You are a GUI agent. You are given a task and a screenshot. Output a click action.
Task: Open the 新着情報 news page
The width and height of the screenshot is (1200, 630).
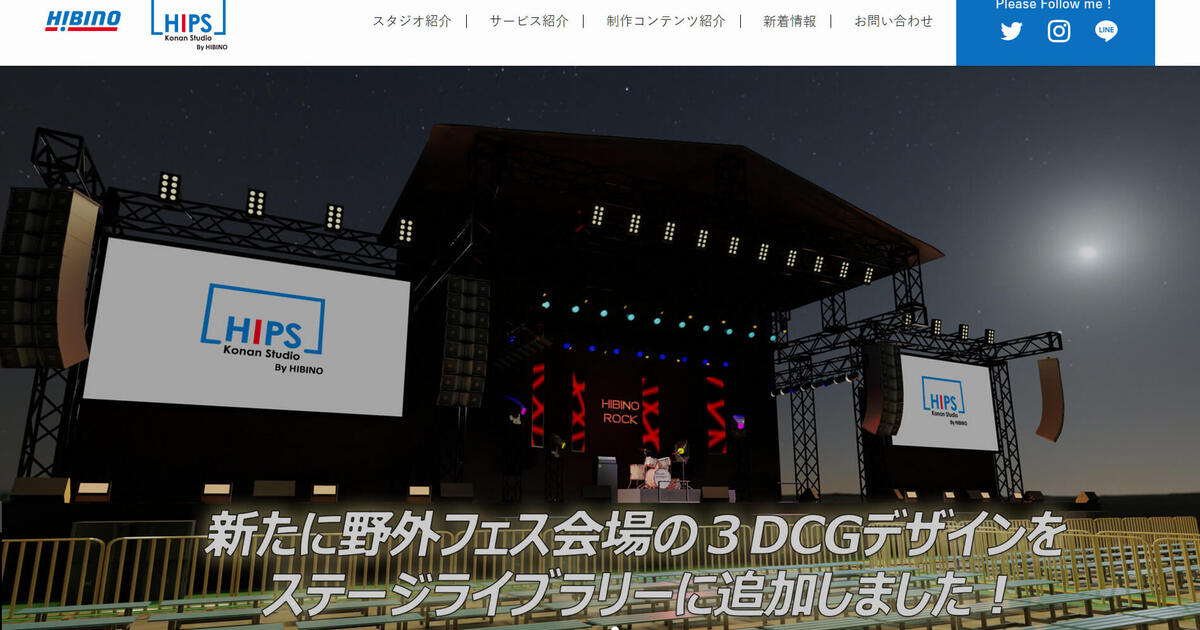click(x=789, y=21)
